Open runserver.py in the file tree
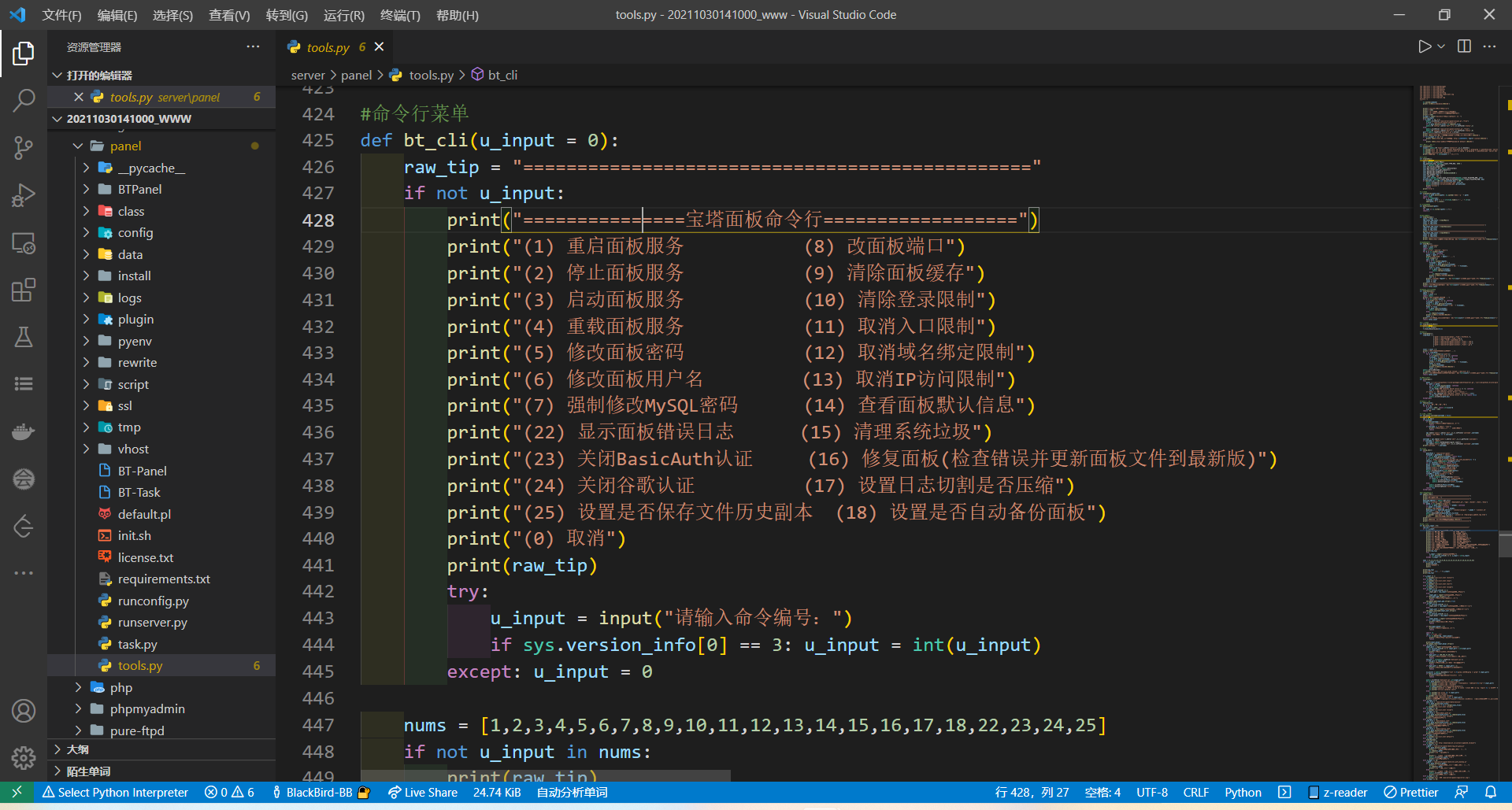 161,622
